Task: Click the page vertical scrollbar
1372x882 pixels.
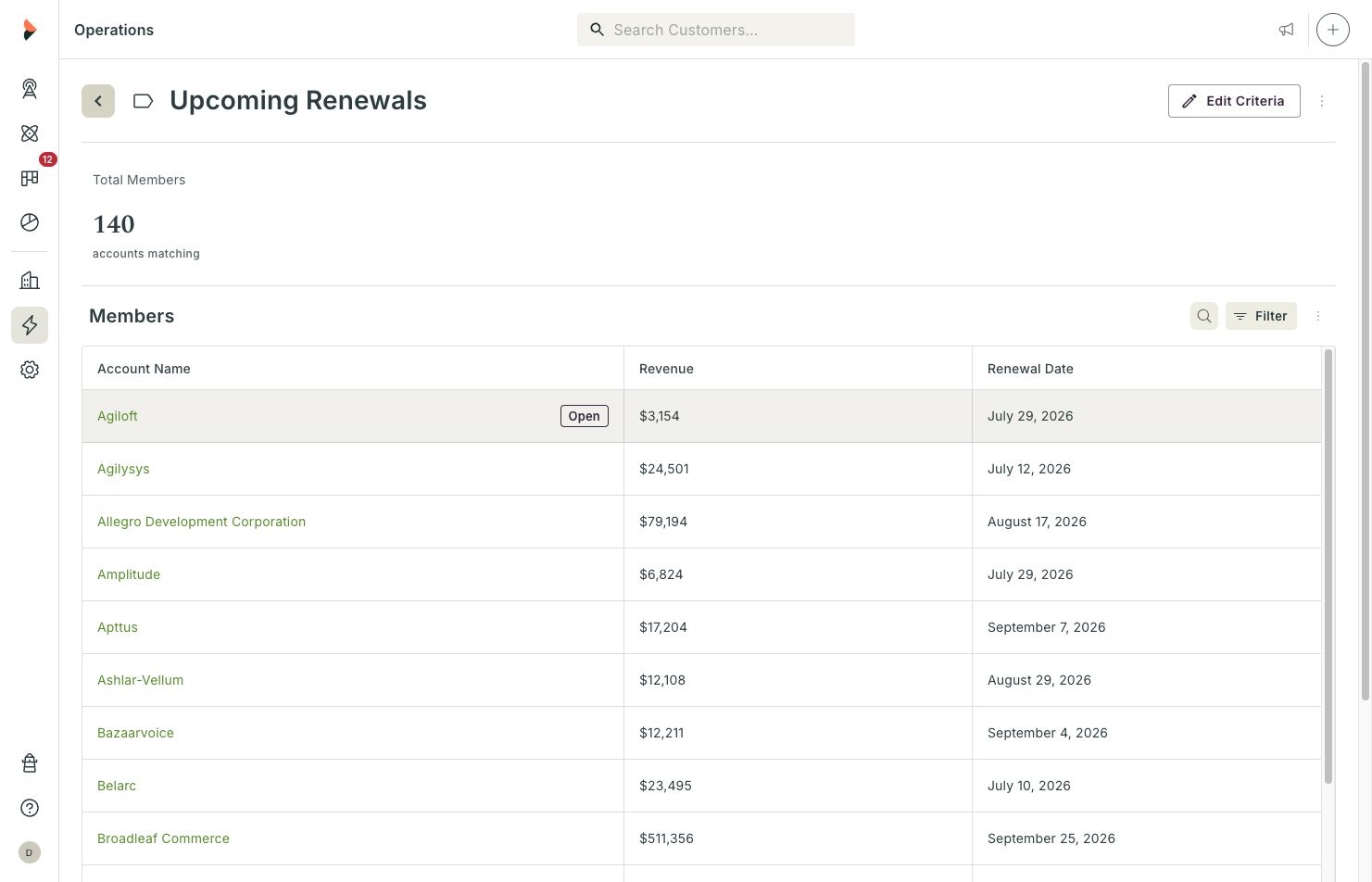Action: click(1365, 381)
